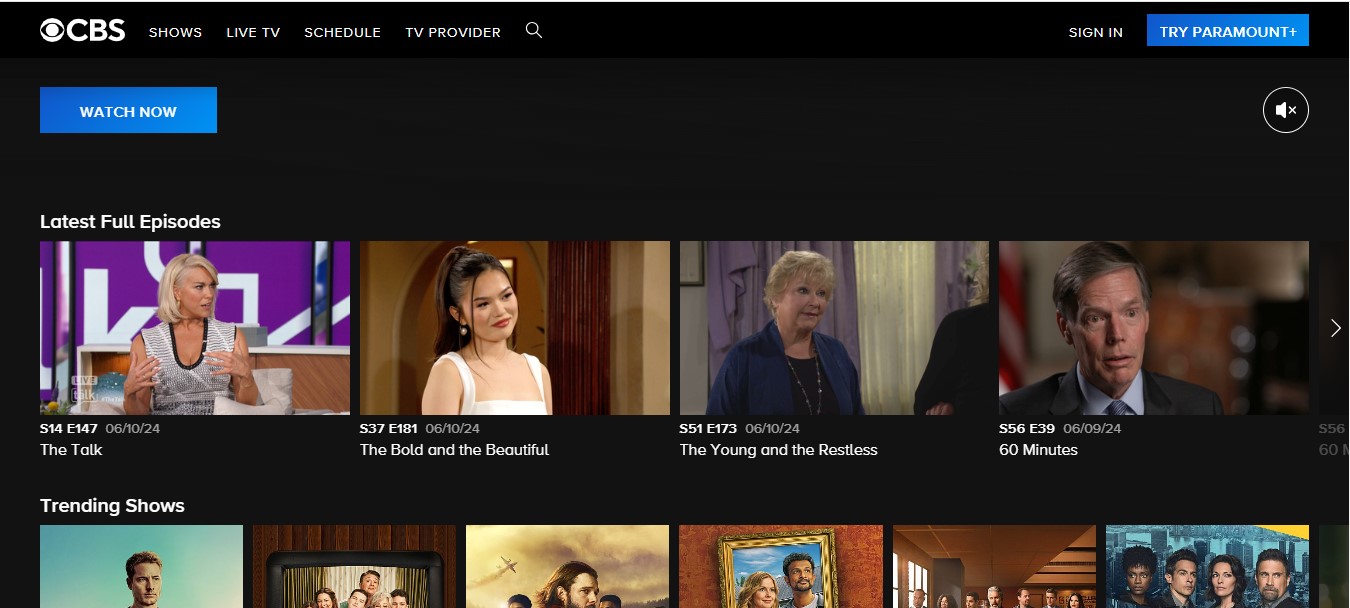Screen dimensions: 1350x608
Task: Open trending show with family on couch
Action: (354, 566)
